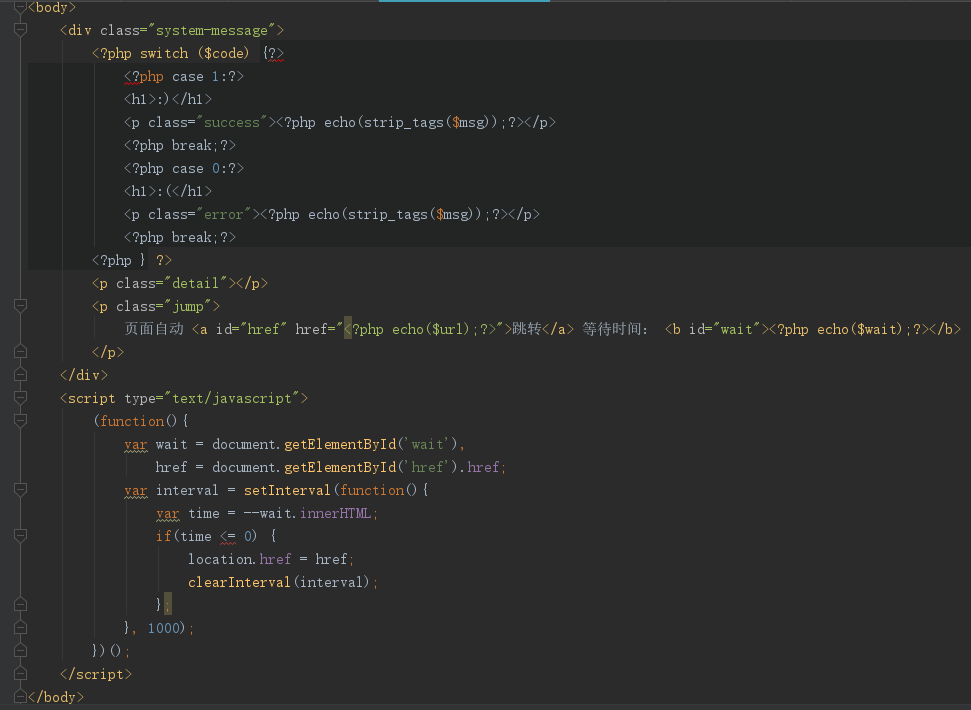Collapse the <script type="text/javascript"> block
This screenshot has width=971, height=710.
click(20, 398)
